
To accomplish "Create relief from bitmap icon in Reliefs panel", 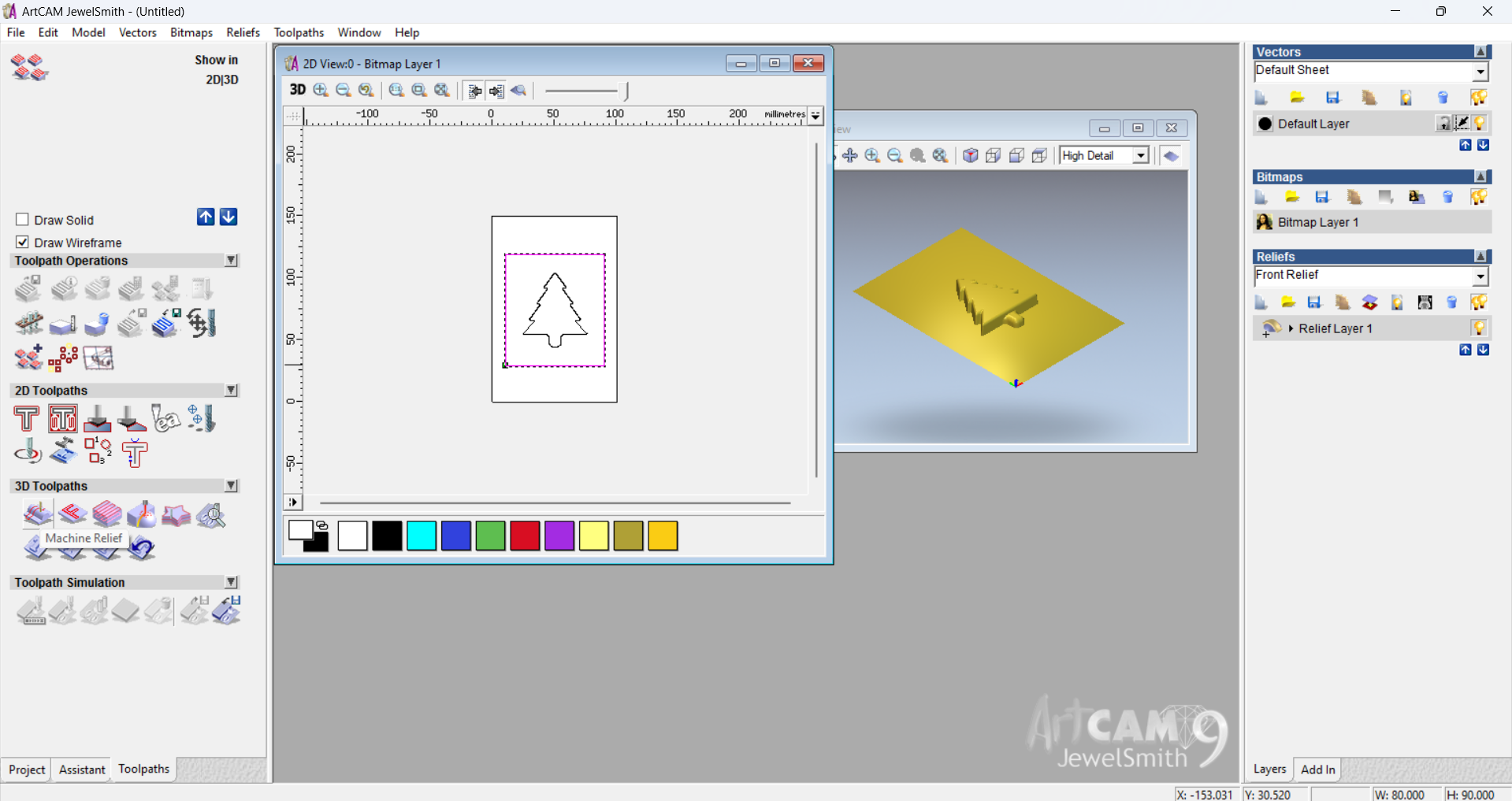I will 1425,302.
